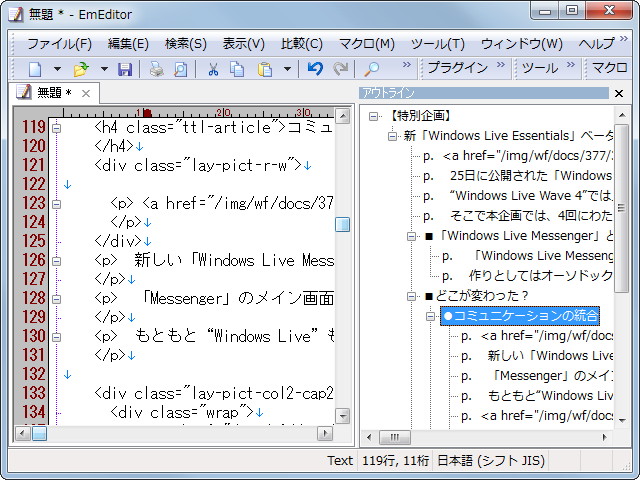Click the Undo arrow icon
Screen dimensions: 640x480
coord(315,68)
